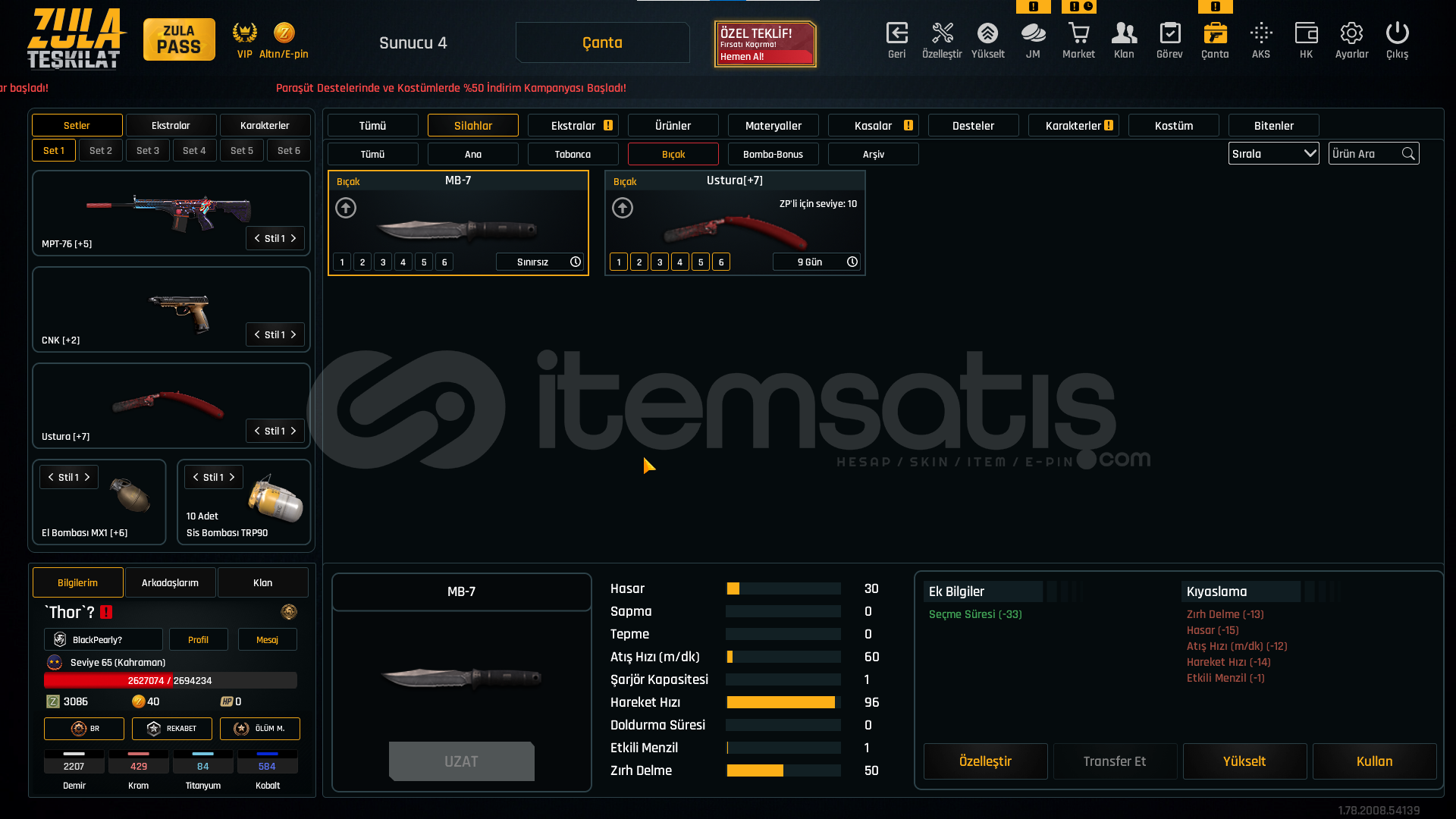The width and height of the screenshot is (1456, 819).
Task: Toggle set slot 2 on Ustura[+7] card
Action: coord(639,262)
